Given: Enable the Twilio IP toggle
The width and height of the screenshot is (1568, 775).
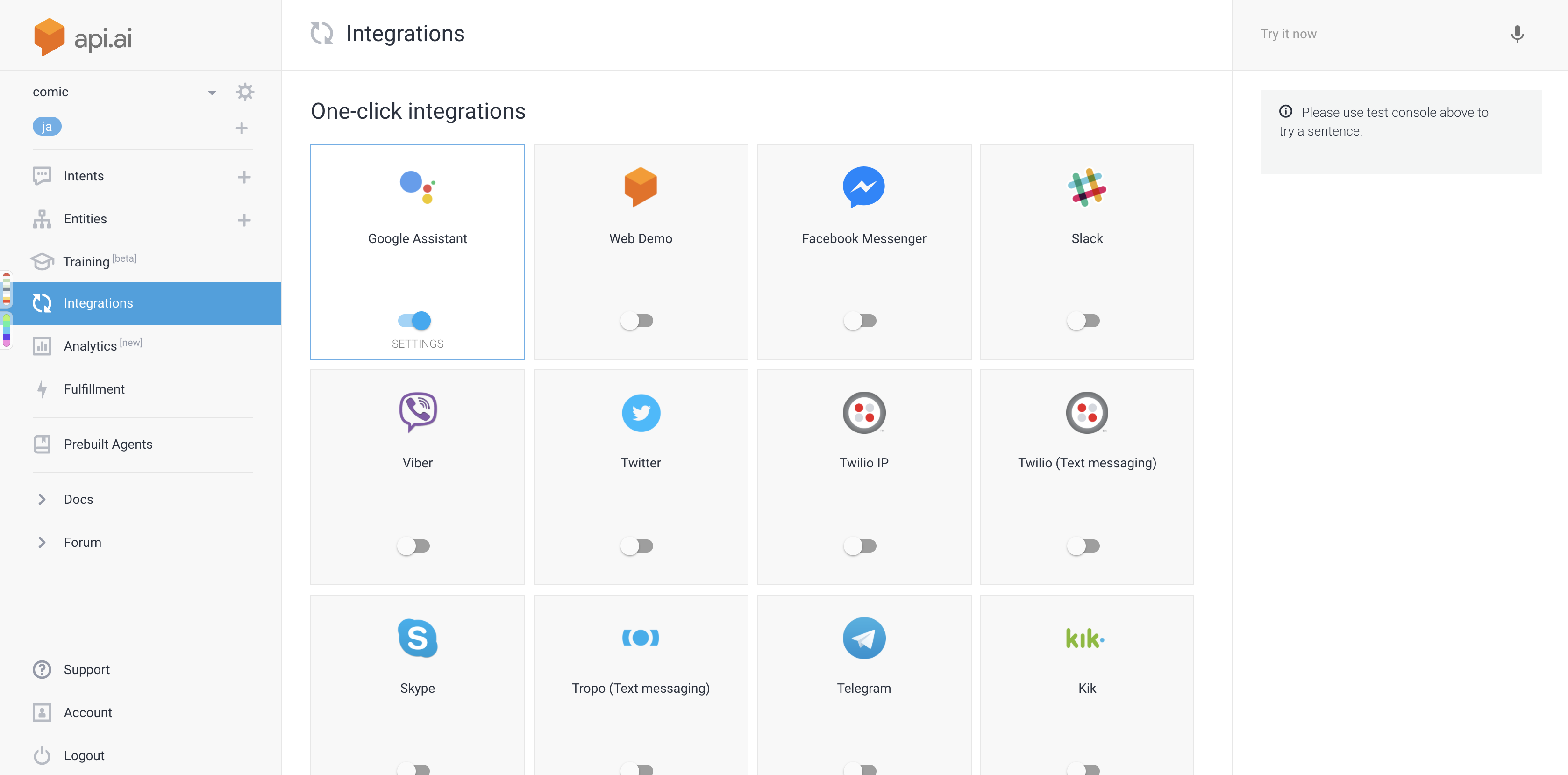Looking at the screenshot, I should click(x=860, y=545).
